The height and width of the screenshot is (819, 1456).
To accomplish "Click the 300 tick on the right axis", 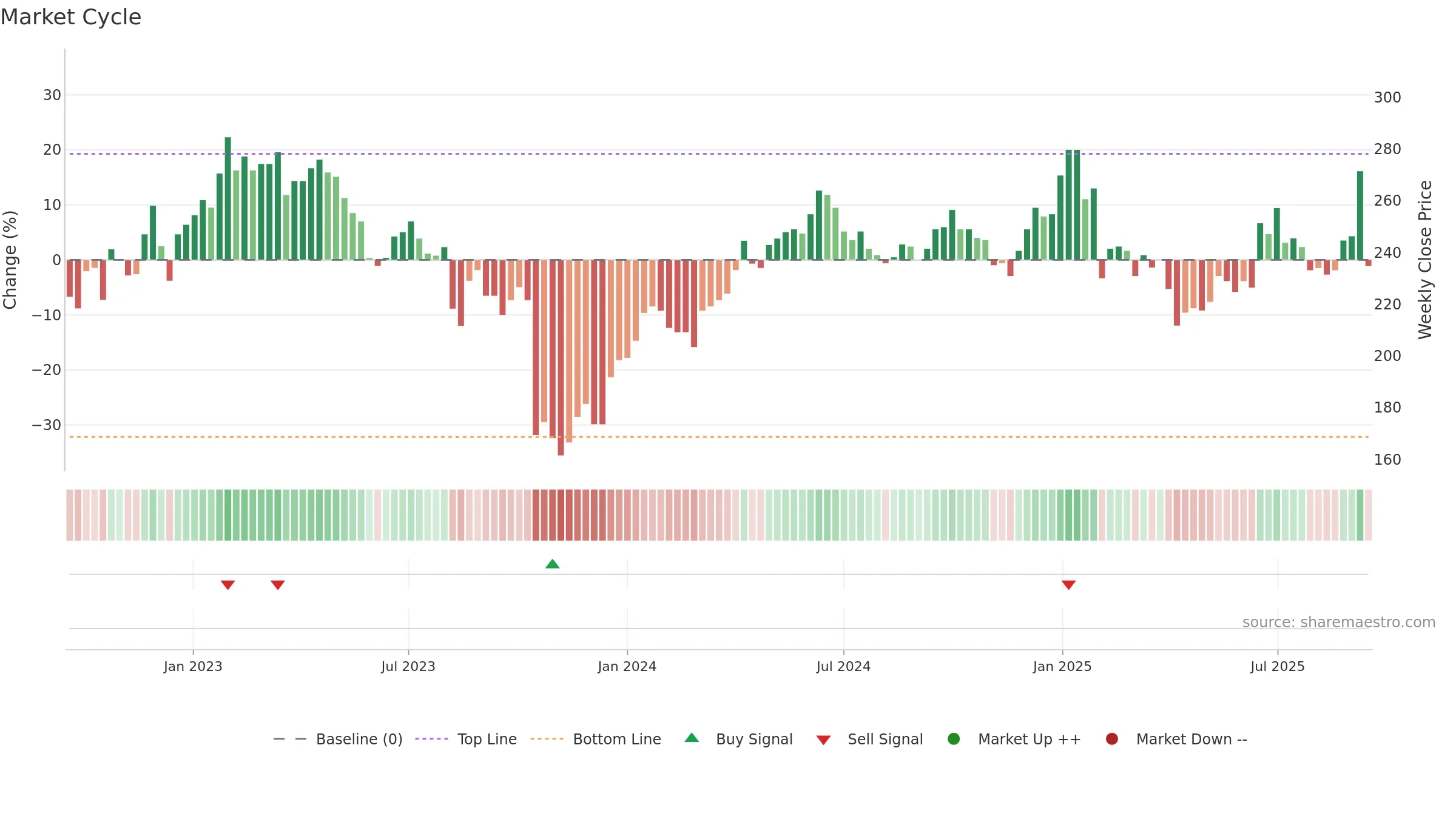I will click(x=1387, y=98).
